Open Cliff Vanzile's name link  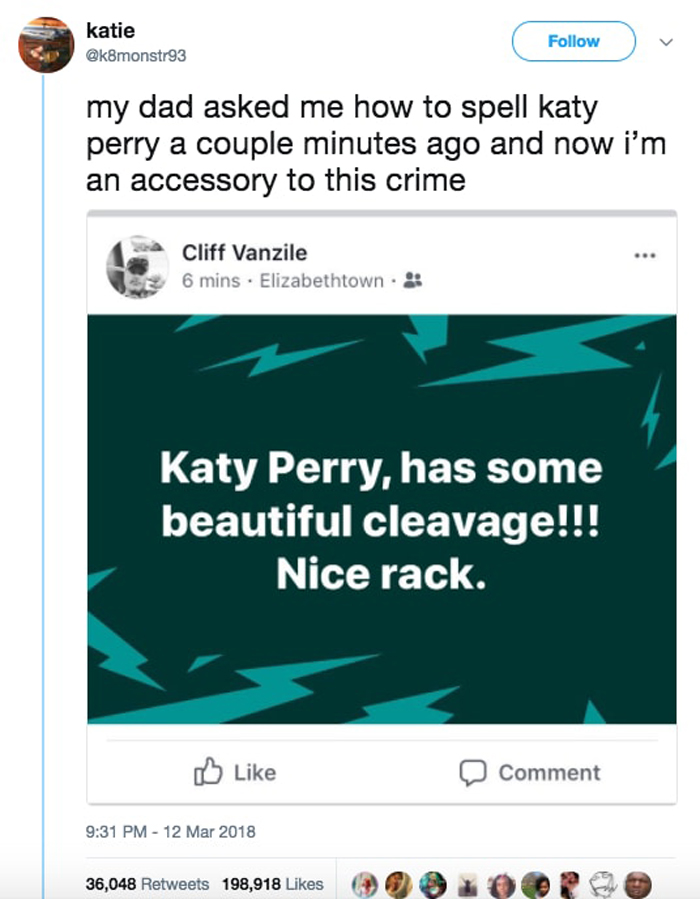tap(244, 252)
